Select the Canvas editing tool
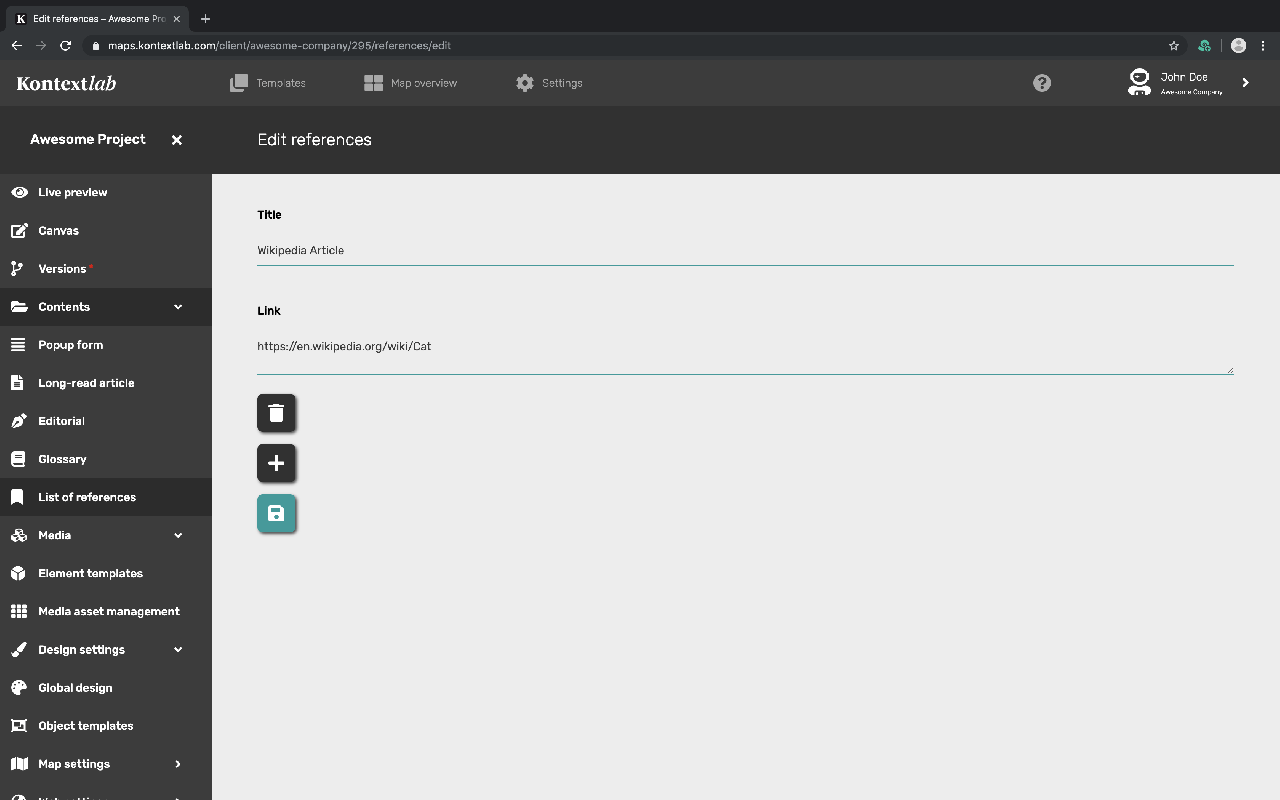This screenshot has height=800, width=1280. click(58, 230)
